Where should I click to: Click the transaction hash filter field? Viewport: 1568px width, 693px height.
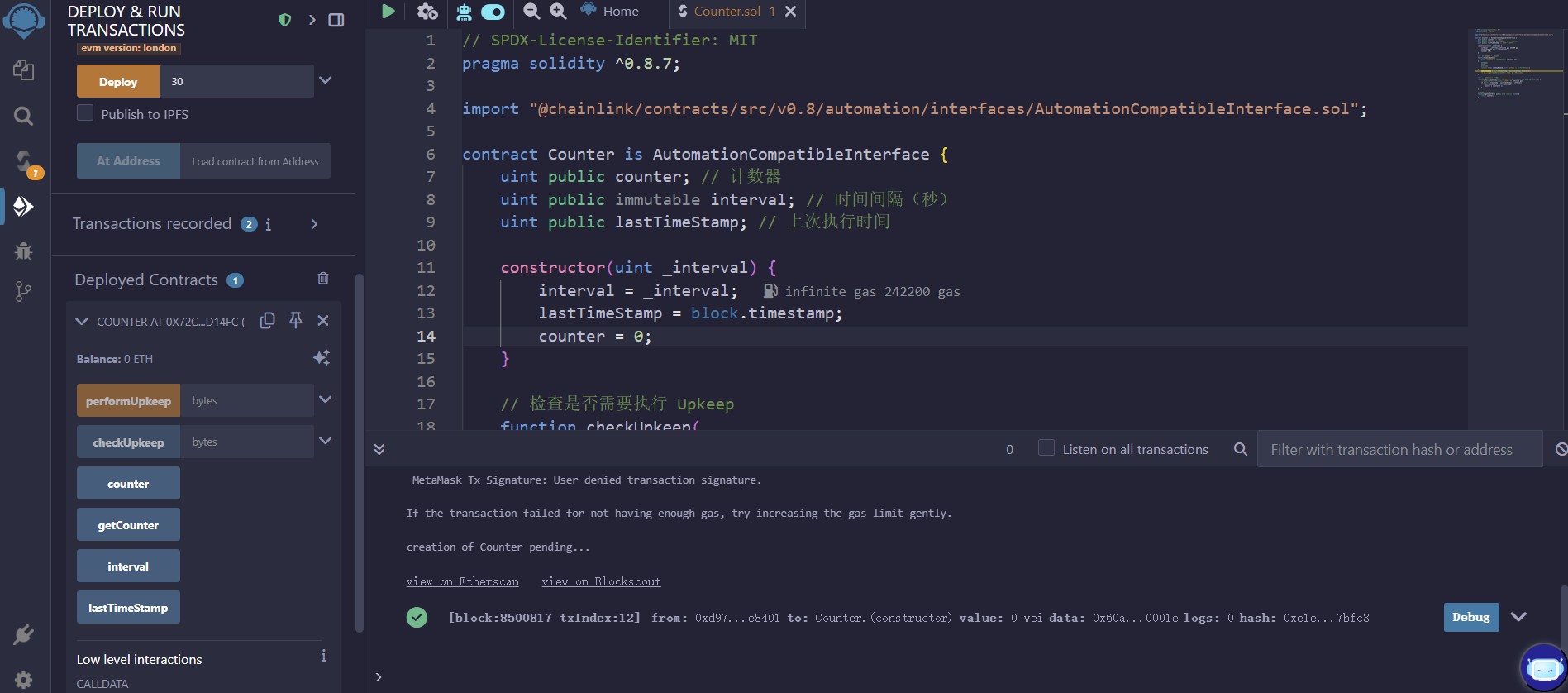click(1399, 449)
